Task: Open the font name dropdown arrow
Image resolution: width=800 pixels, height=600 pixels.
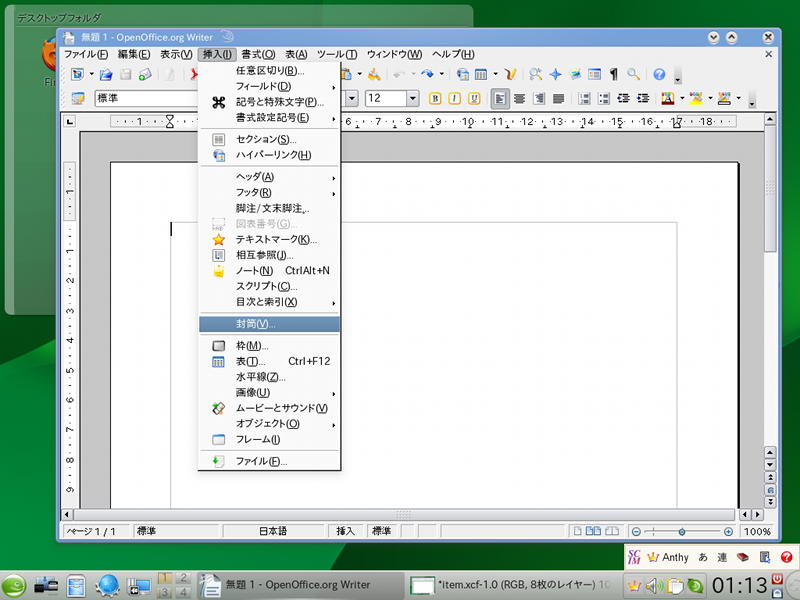Action: pos(352,98)
